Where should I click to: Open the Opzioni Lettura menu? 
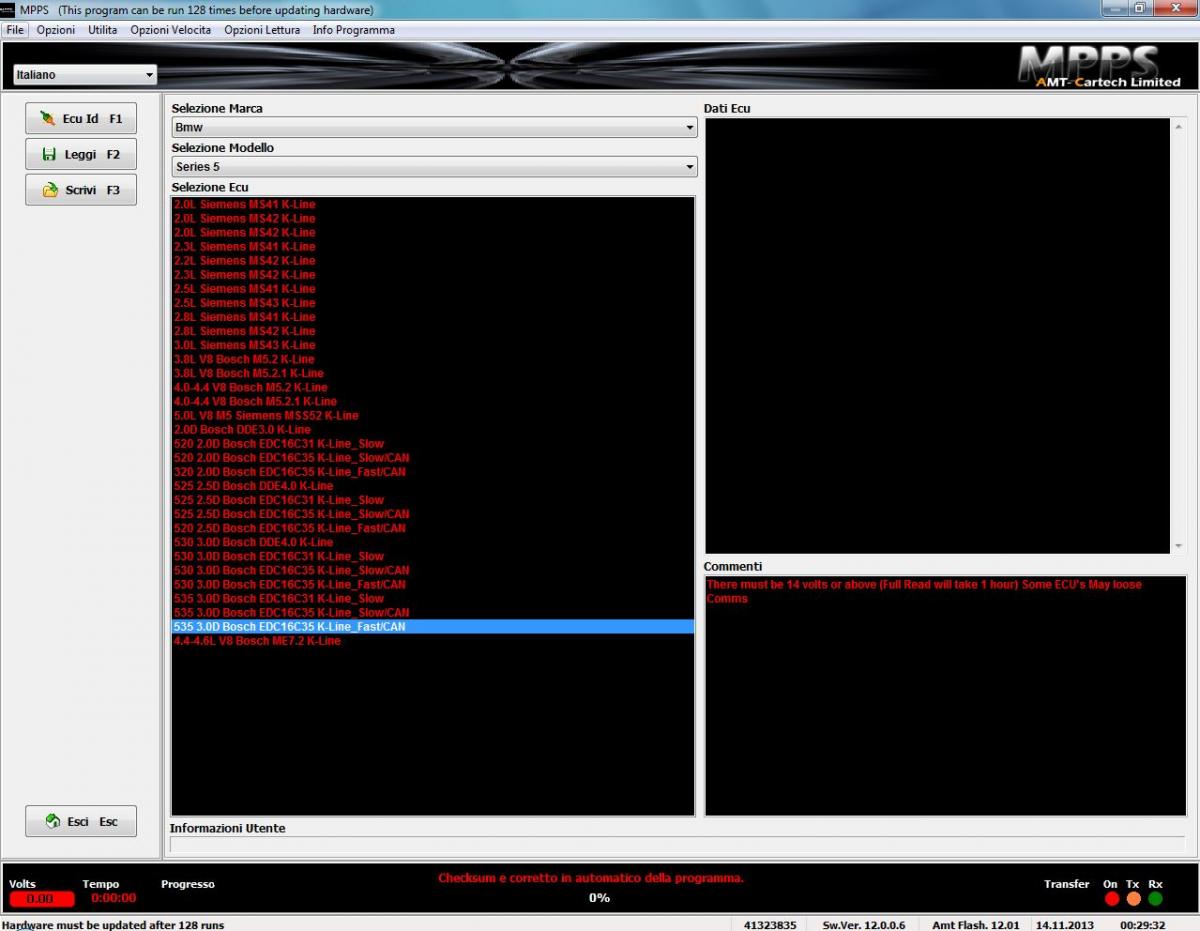coord(262,30)
